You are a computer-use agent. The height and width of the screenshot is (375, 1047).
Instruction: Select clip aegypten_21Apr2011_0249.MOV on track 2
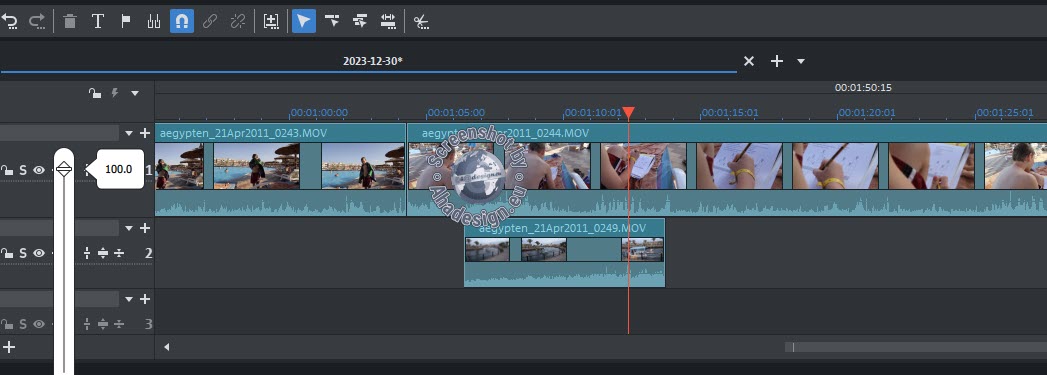point(564,253)
